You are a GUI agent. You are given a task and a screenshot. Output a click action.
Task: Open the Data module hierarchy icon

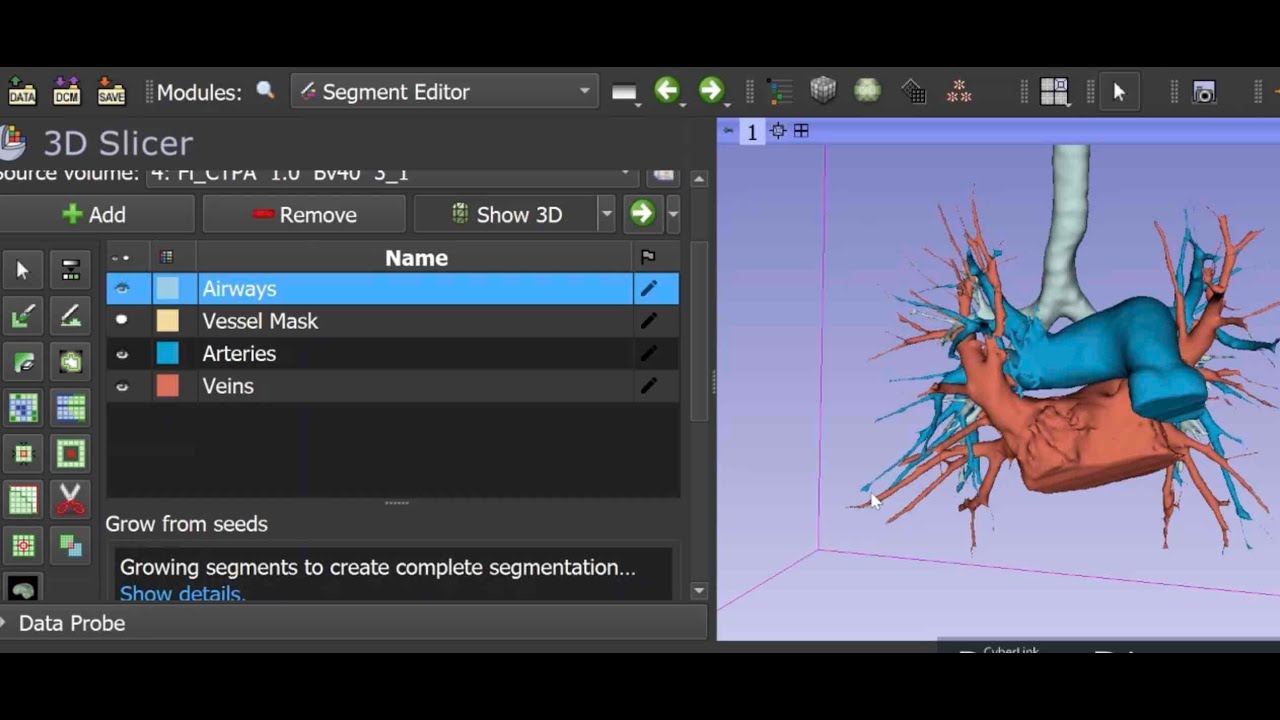[780, 91]
